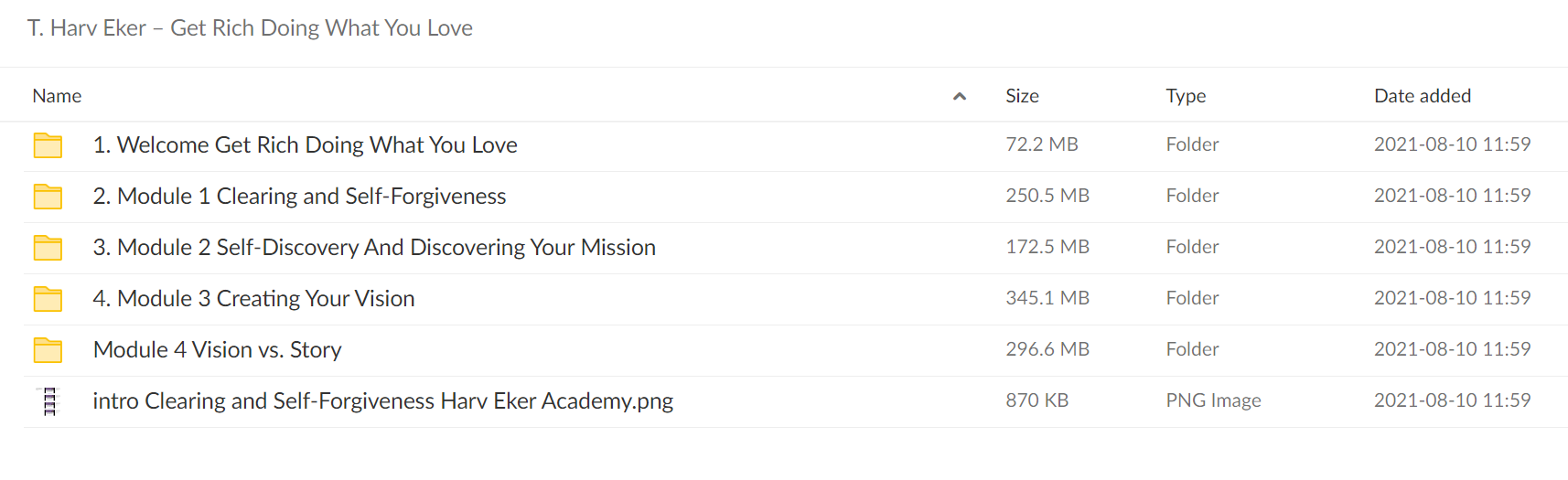Image resolution: width=1568 pixels, height=480 pixels.
Task: Open the folder icon for Welcome Get Rich
Action: click(48, 145)
